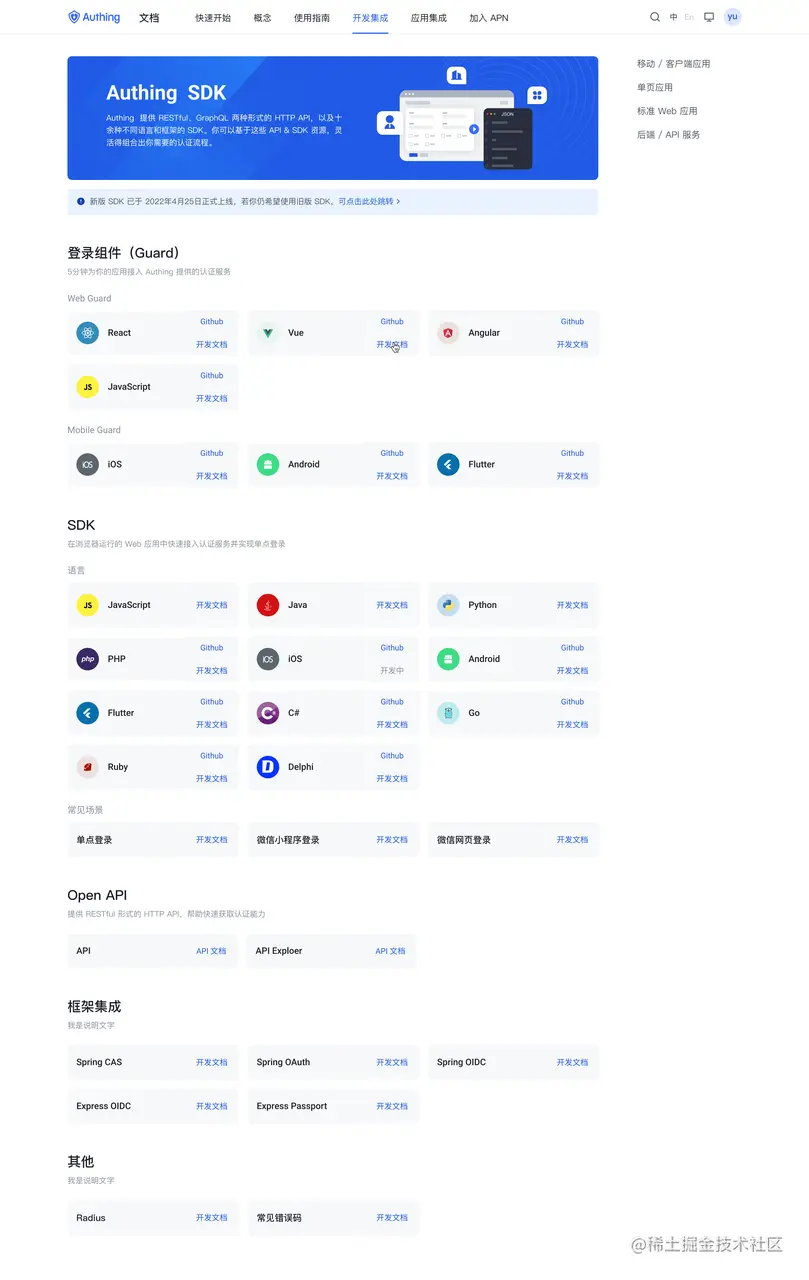Switch language to 中
Viewport: 809px width, 1280px height.
(x=674, y=17)
